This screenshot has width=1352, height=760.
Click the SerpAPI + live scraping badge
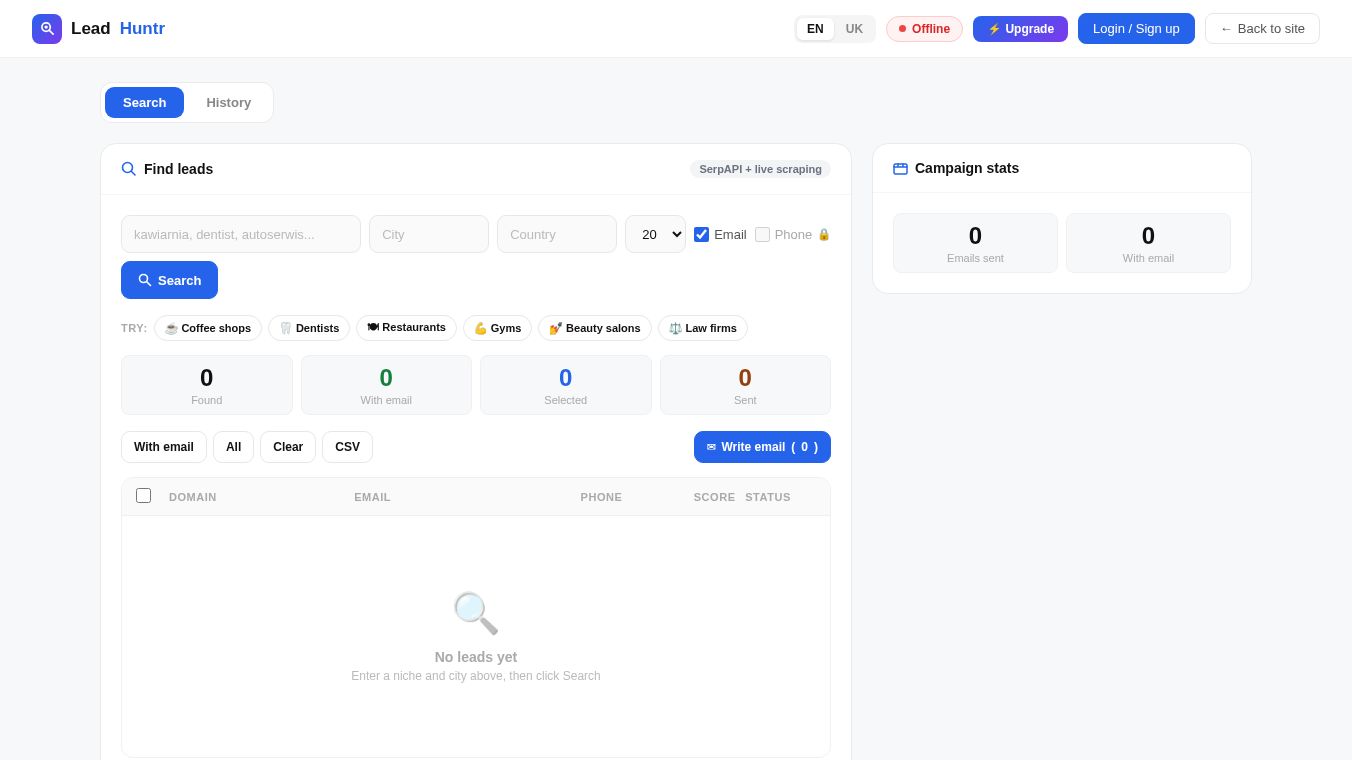[x=760, y=169]
